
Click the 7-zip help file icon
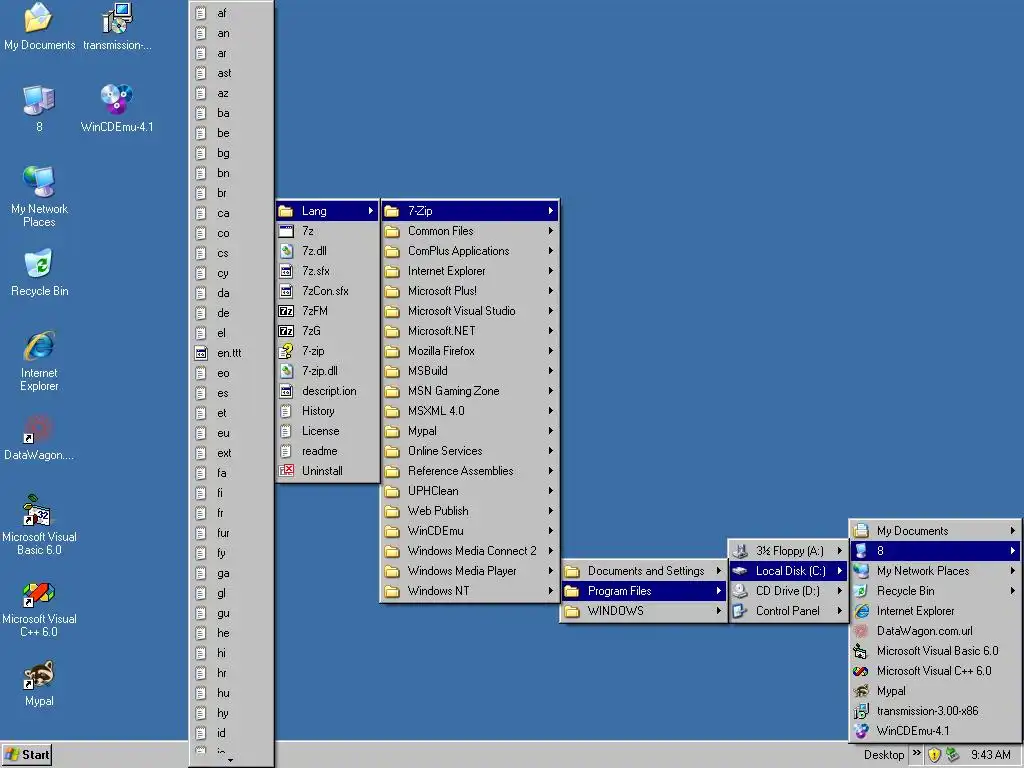(286, 351)
